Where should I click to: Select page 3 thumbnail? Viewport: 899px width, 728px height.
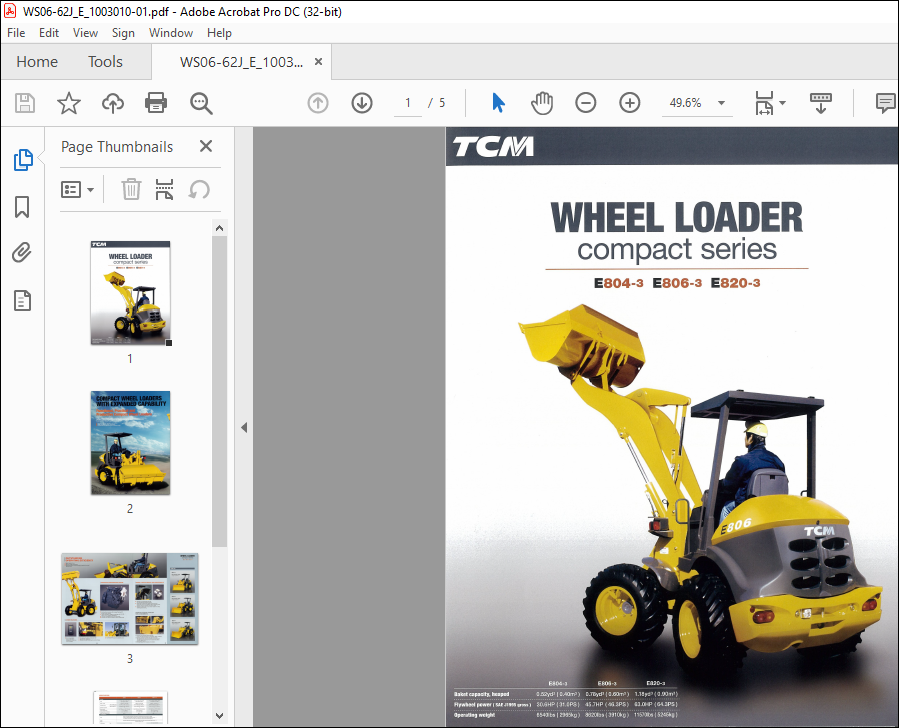tap(130, 599)
